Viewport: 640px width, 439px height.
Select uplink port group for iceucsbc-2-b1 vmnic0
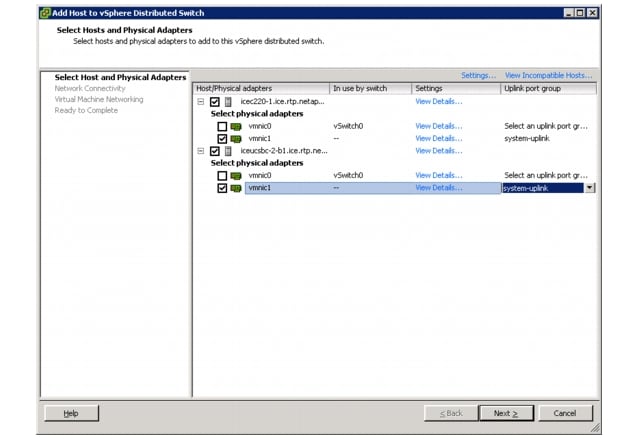pos(546,175)
